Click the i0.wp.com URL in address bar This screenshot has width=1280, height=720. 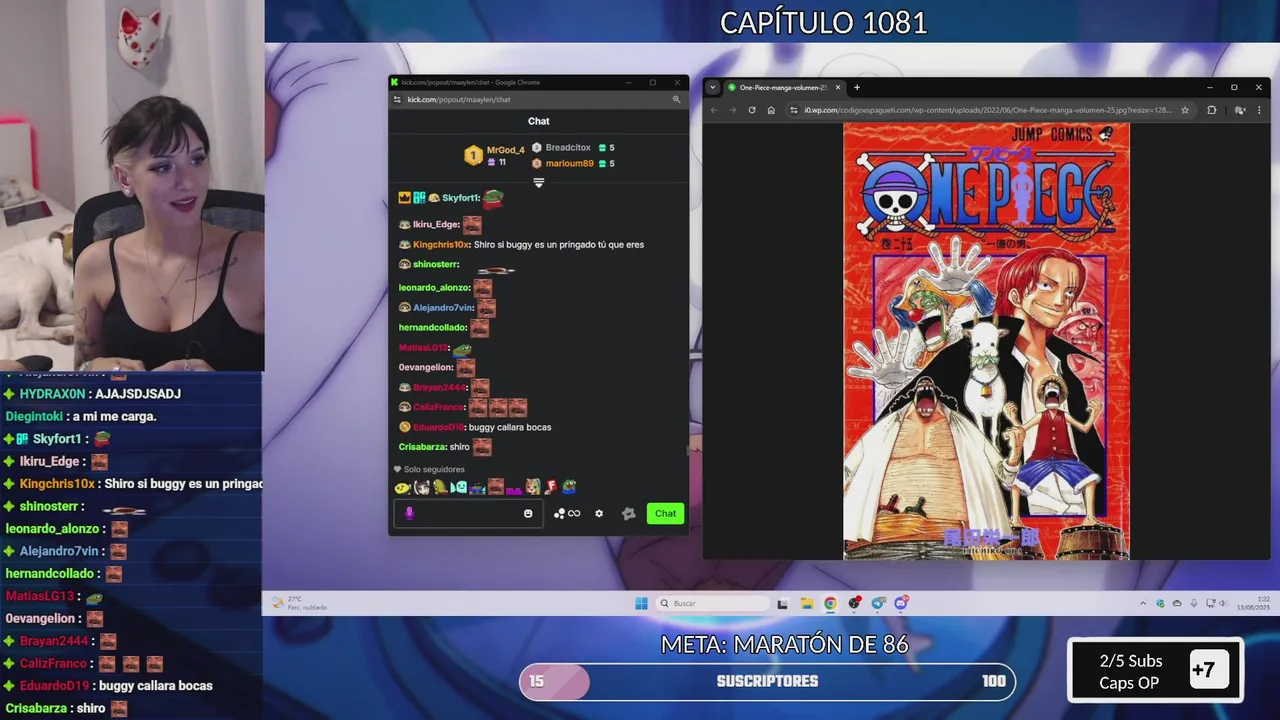(x=987, y=110)
